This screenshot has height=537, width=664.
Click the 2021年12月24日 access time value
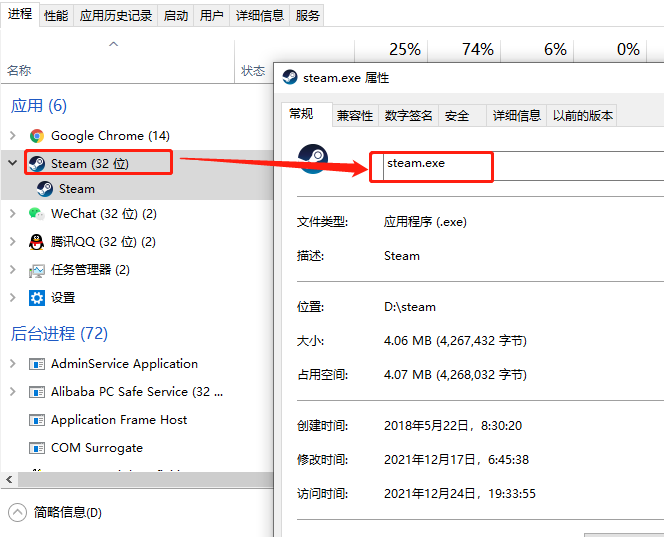459,493
